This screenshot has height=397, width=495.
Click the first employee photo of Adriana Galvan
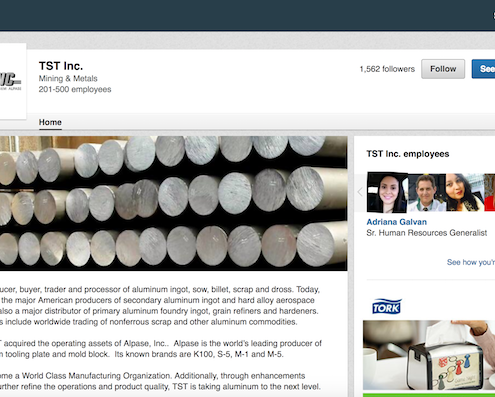point(387,193)
